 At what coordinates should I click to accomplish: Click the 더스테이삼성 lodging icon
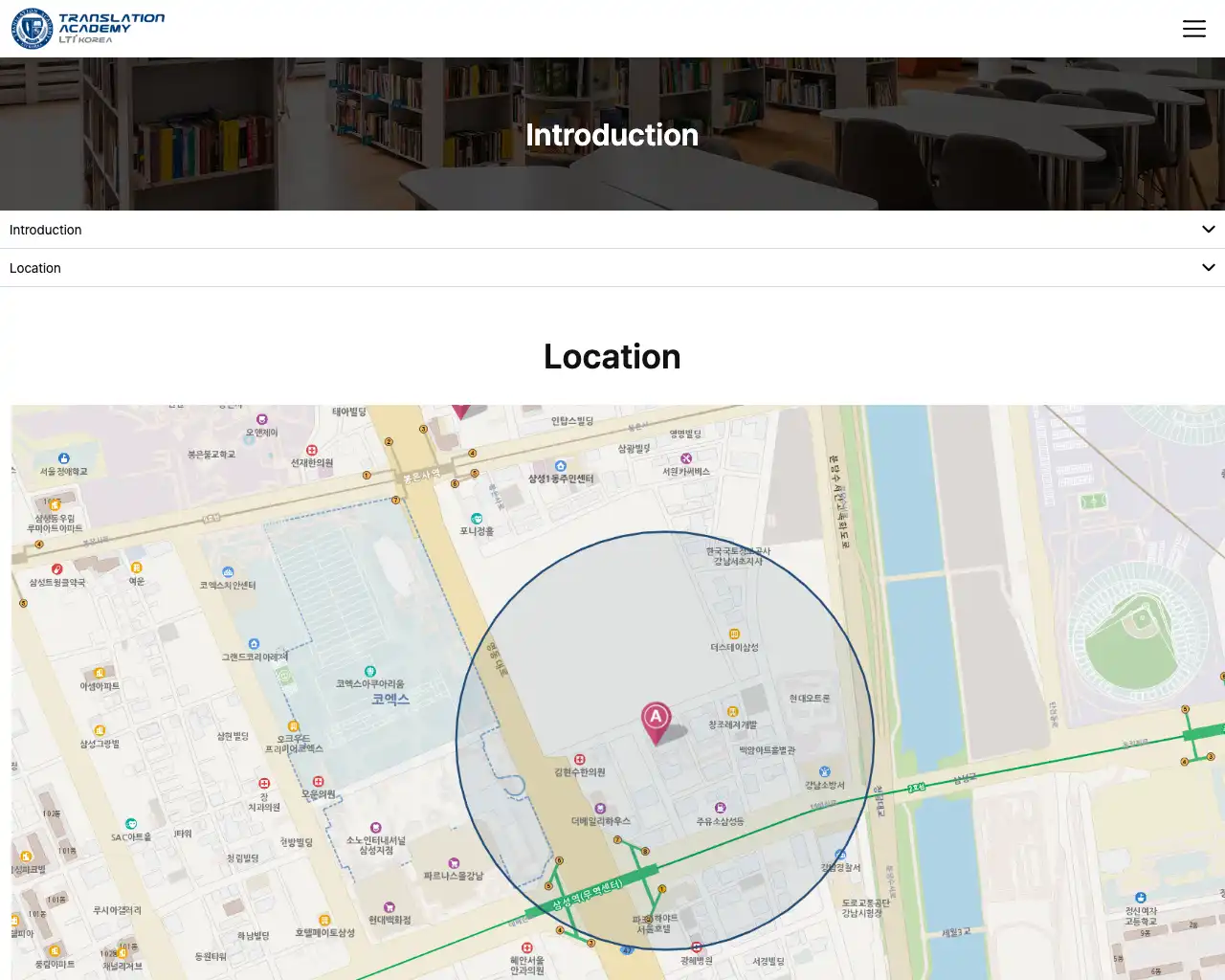tap(734, 635)
